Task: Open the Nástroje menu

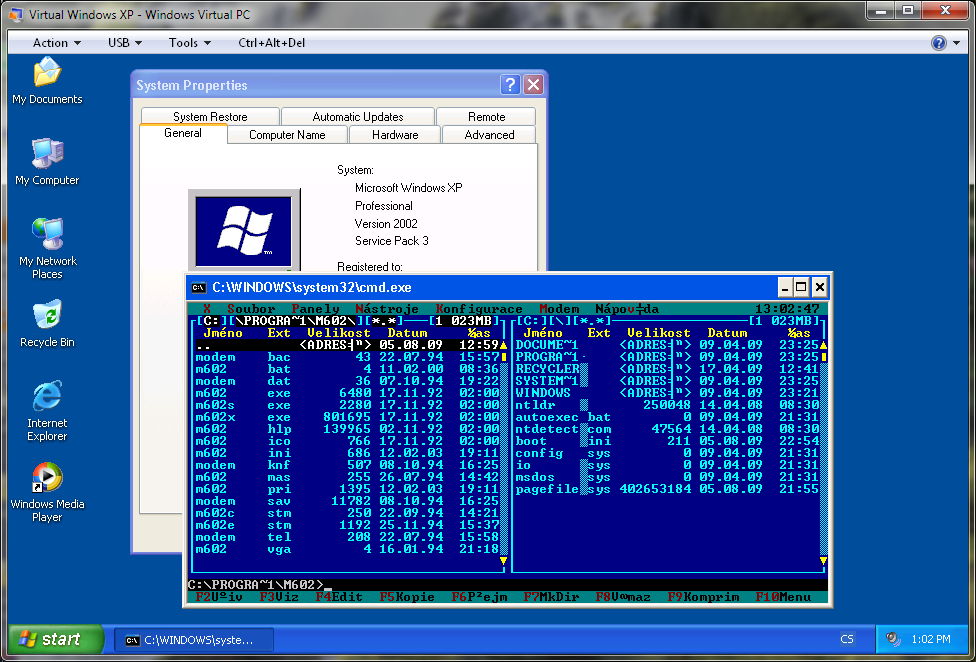Action: pos(387,309)
